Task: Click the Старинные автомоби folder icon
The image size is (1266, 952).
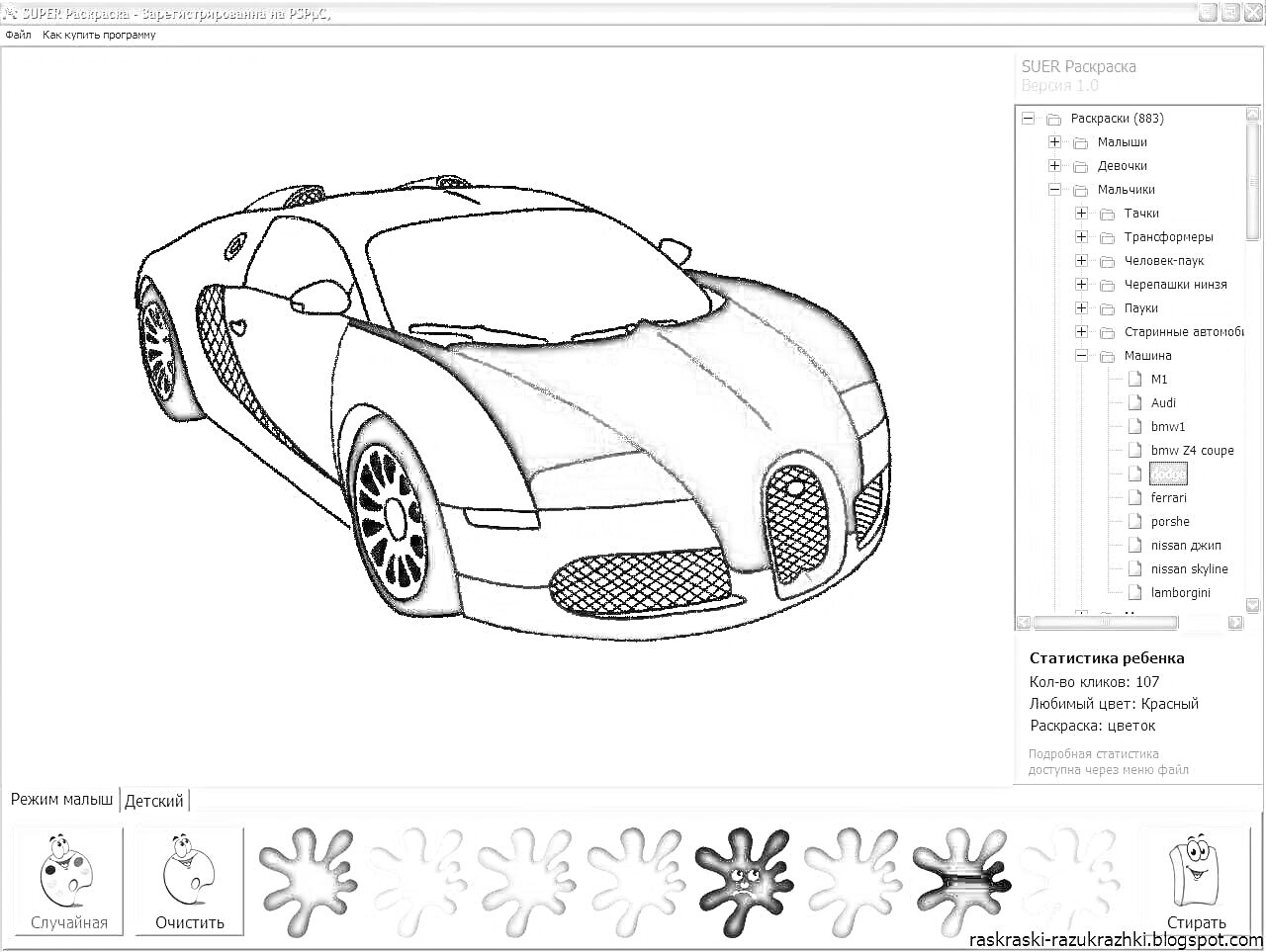Action: 1107,332
